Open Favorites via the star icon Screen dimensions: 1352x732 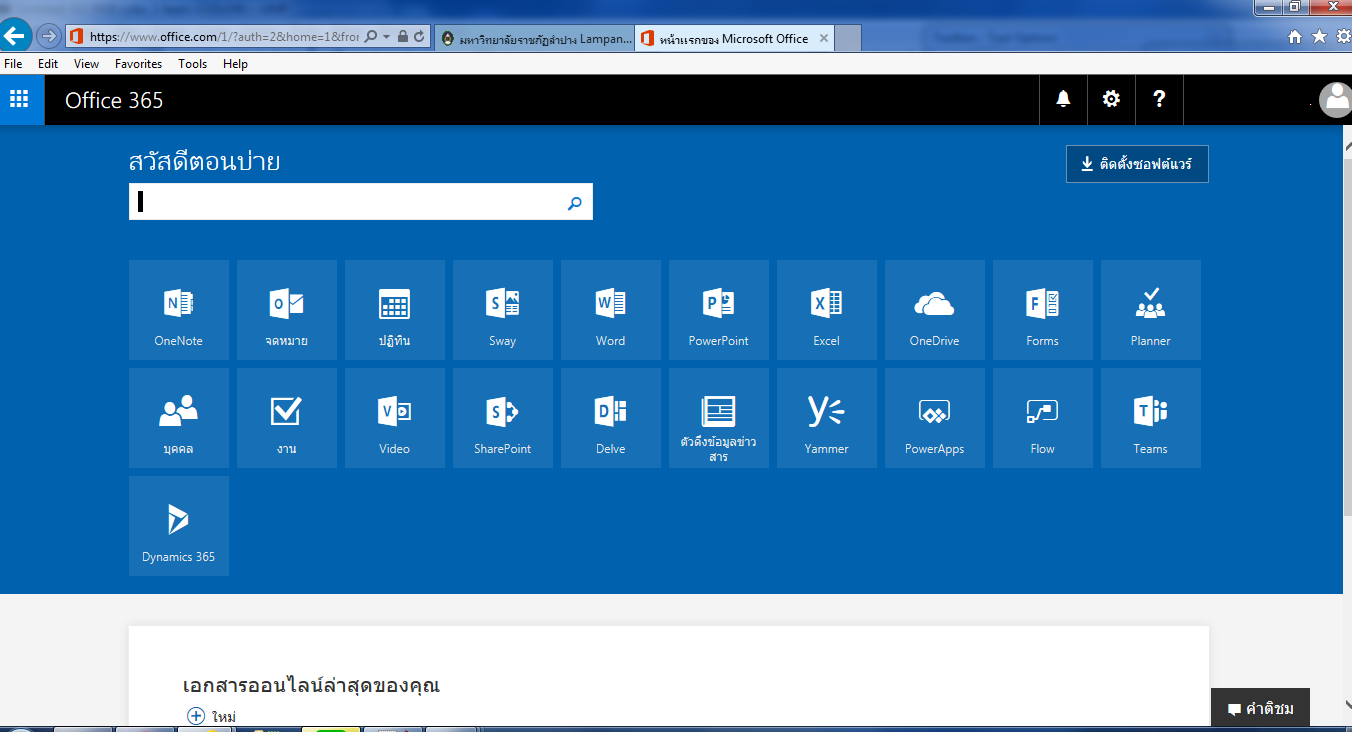(x=1318, y=37)
